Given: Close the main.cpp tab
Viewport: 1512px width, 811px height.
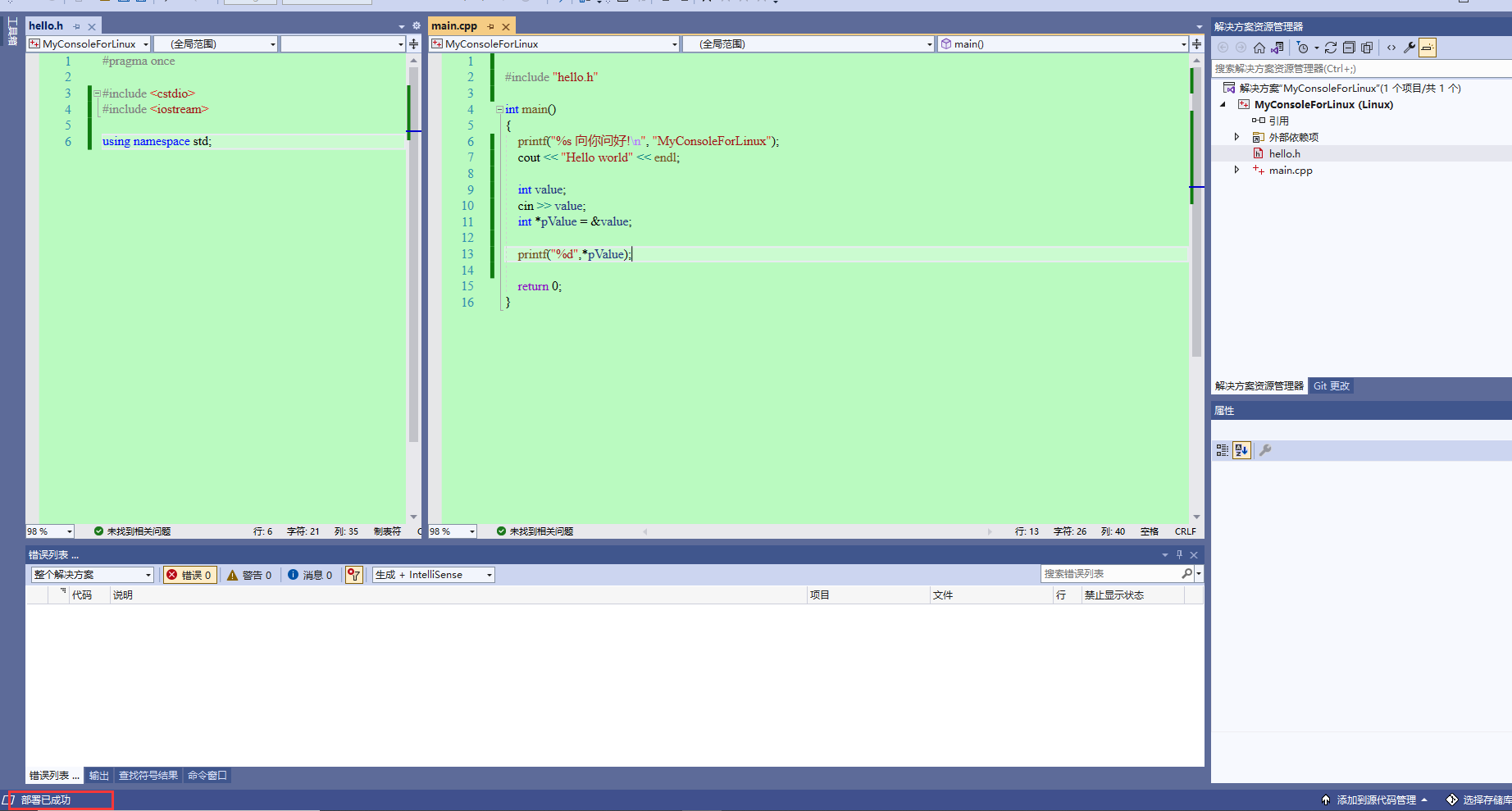Looking at the screenshot, I should tap(506, 26).
